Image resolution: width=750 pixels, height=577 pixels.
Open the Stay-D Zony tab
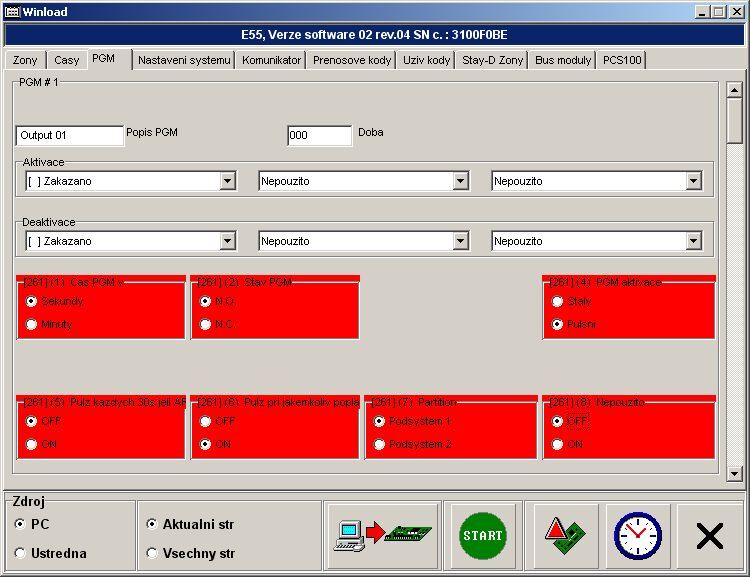tap(492, 60)
